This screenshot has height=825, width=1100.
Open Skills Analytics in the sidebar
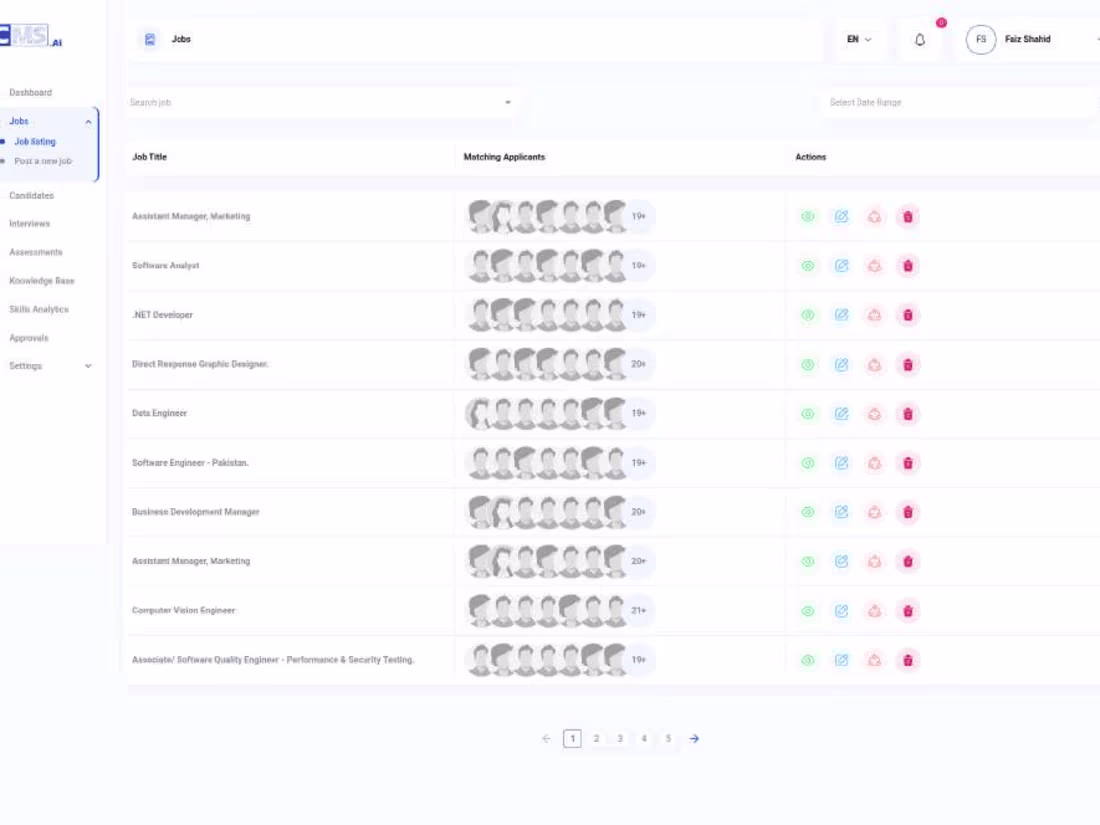coord(39,309)
